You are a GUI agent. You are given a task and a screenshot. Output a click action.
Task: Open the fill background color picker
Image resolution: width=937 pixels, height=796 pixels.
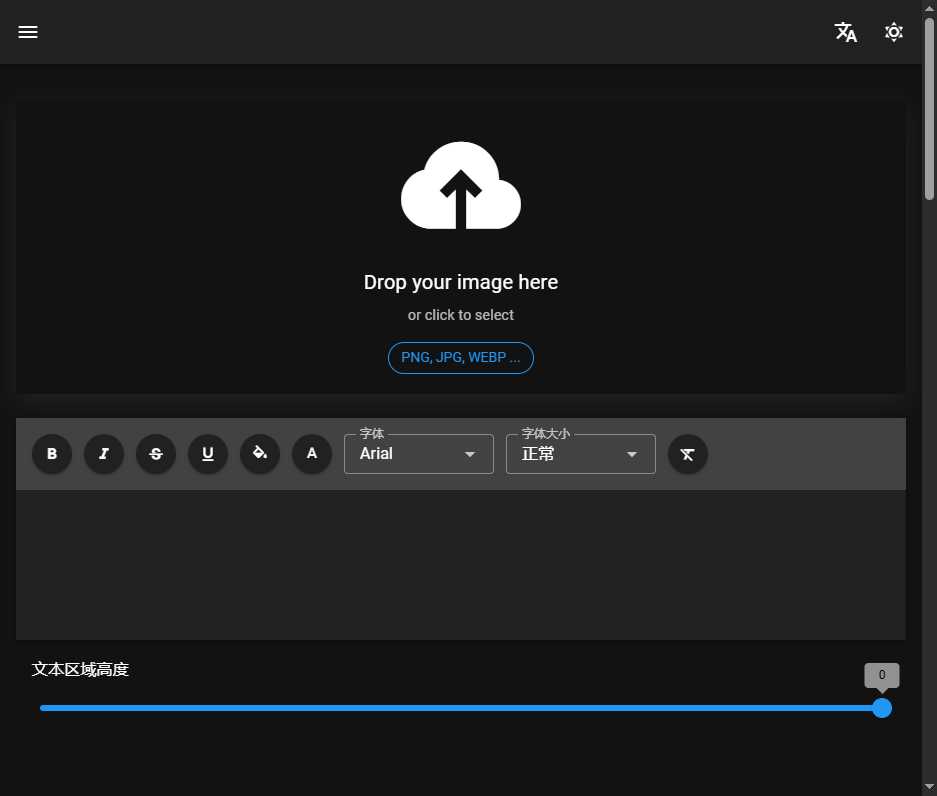pos(260,454)
